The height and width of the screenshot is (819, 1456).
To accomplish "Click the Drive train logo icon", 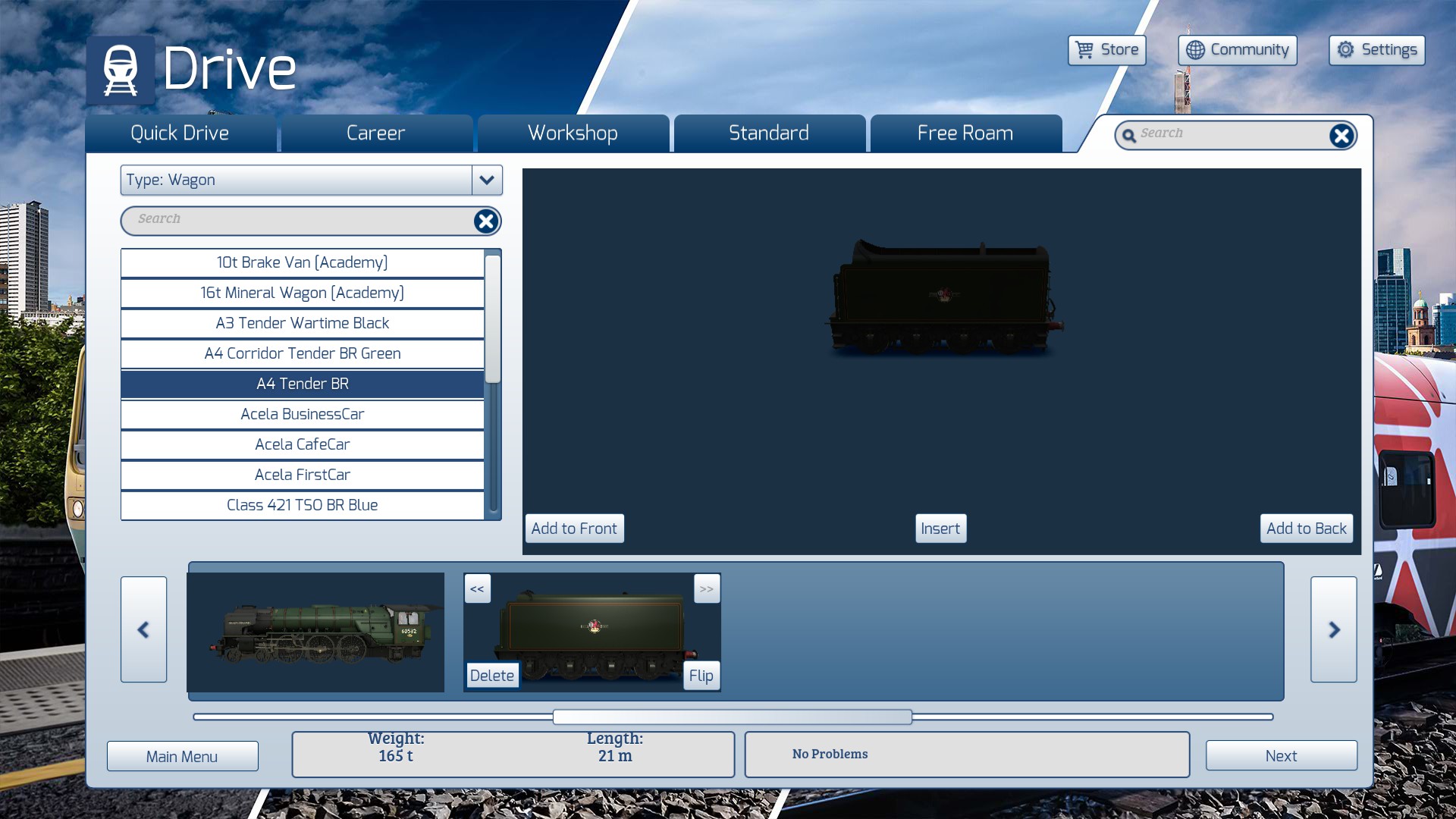I will tap(121, 70).
